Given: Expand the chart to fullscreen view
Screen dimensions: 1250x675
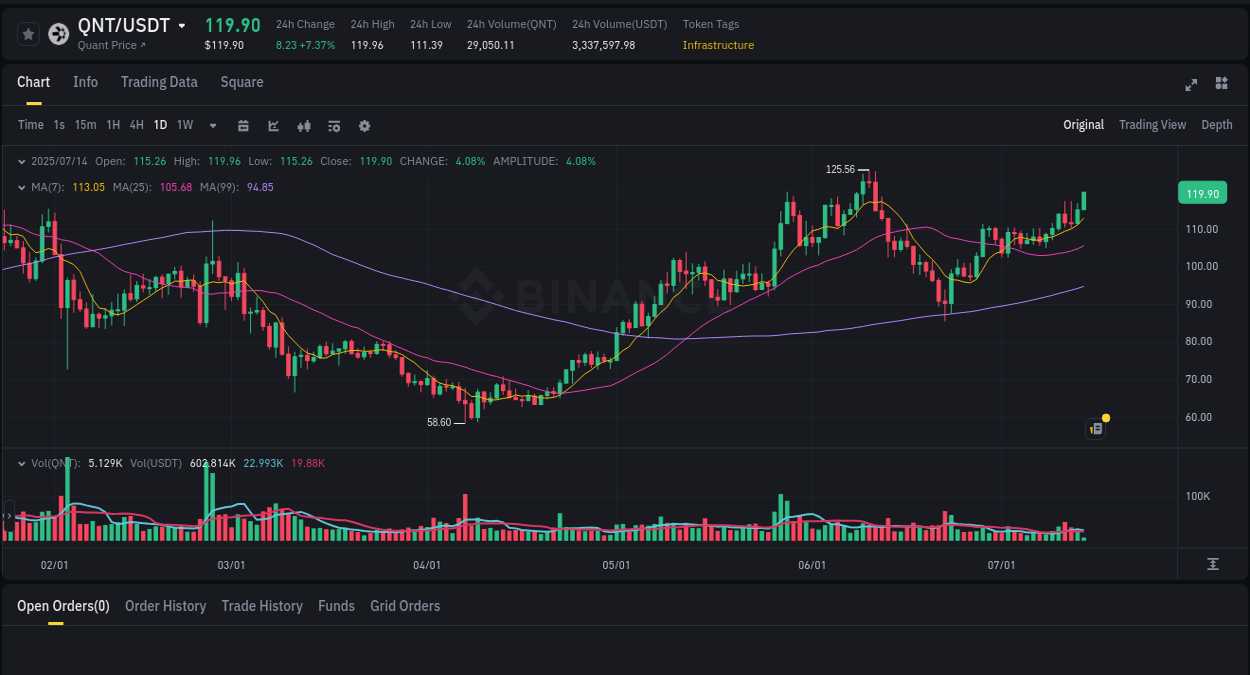Looking at the screenshot, I should (1190, 85).
